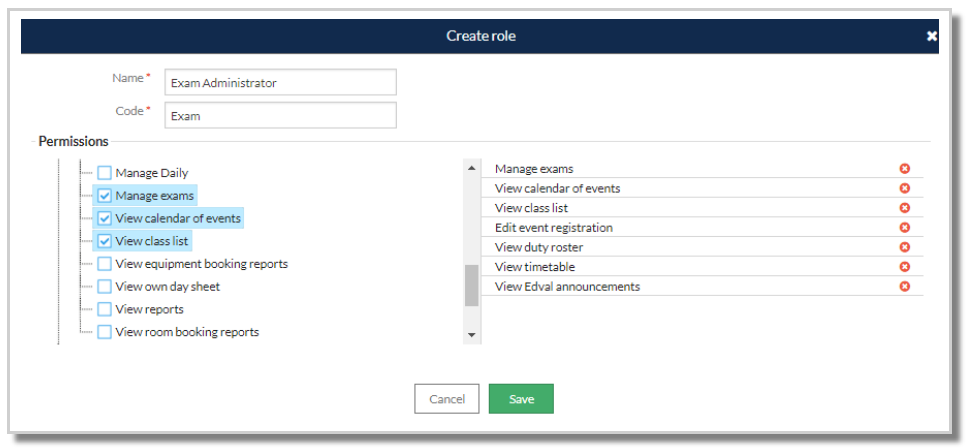The width and height of the screenshot is (967, 448).
Task: Check View equipment booking reports
Action: tap(104, 264)
